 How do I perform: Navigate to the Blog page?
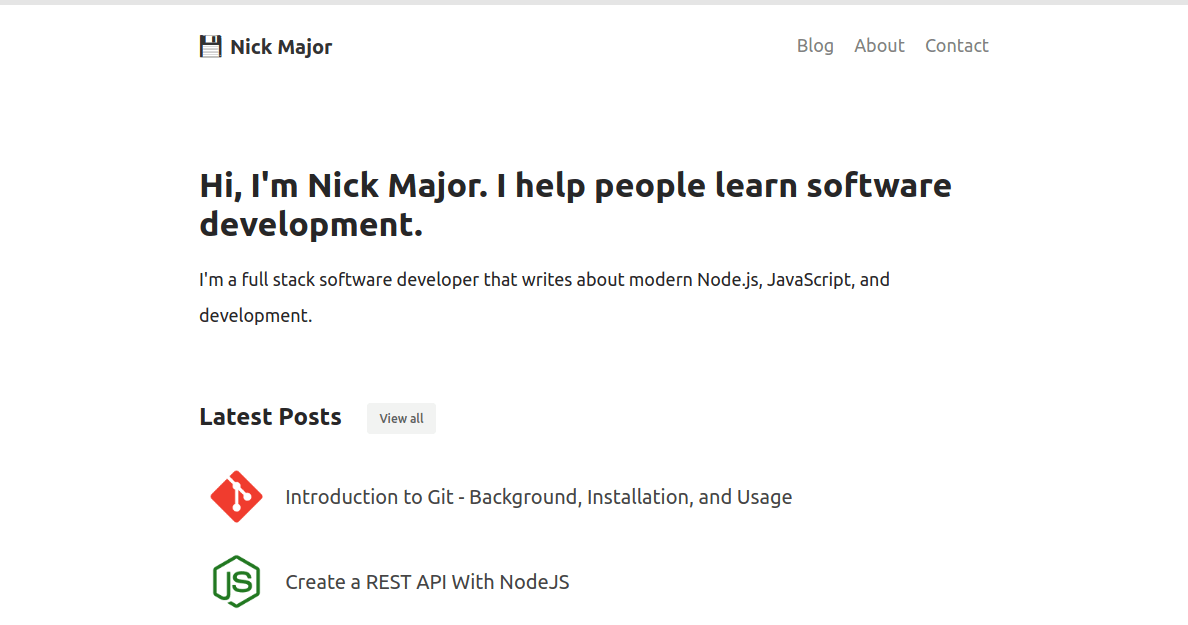tap(815, 45)
